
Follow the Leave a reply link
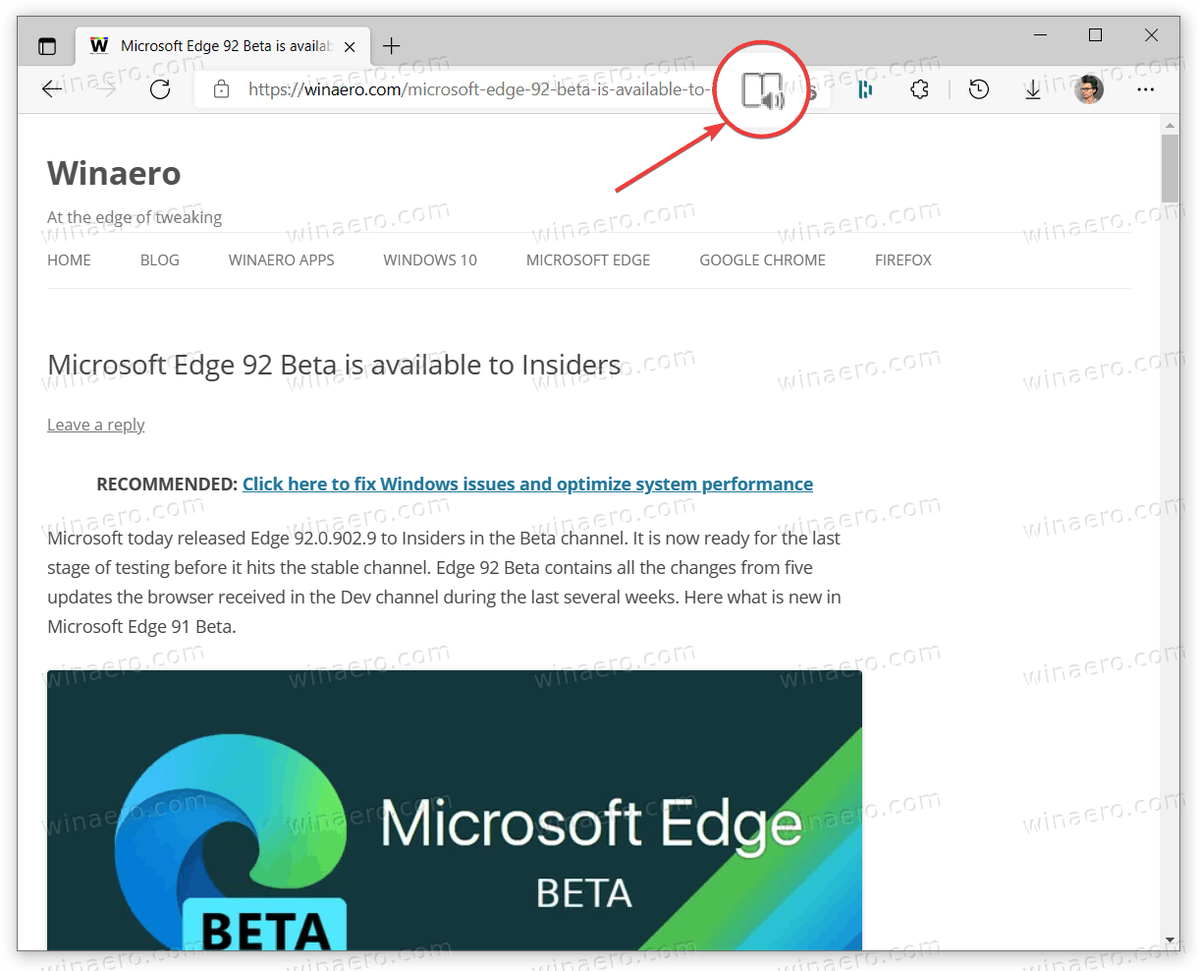(x=96, y=425)
